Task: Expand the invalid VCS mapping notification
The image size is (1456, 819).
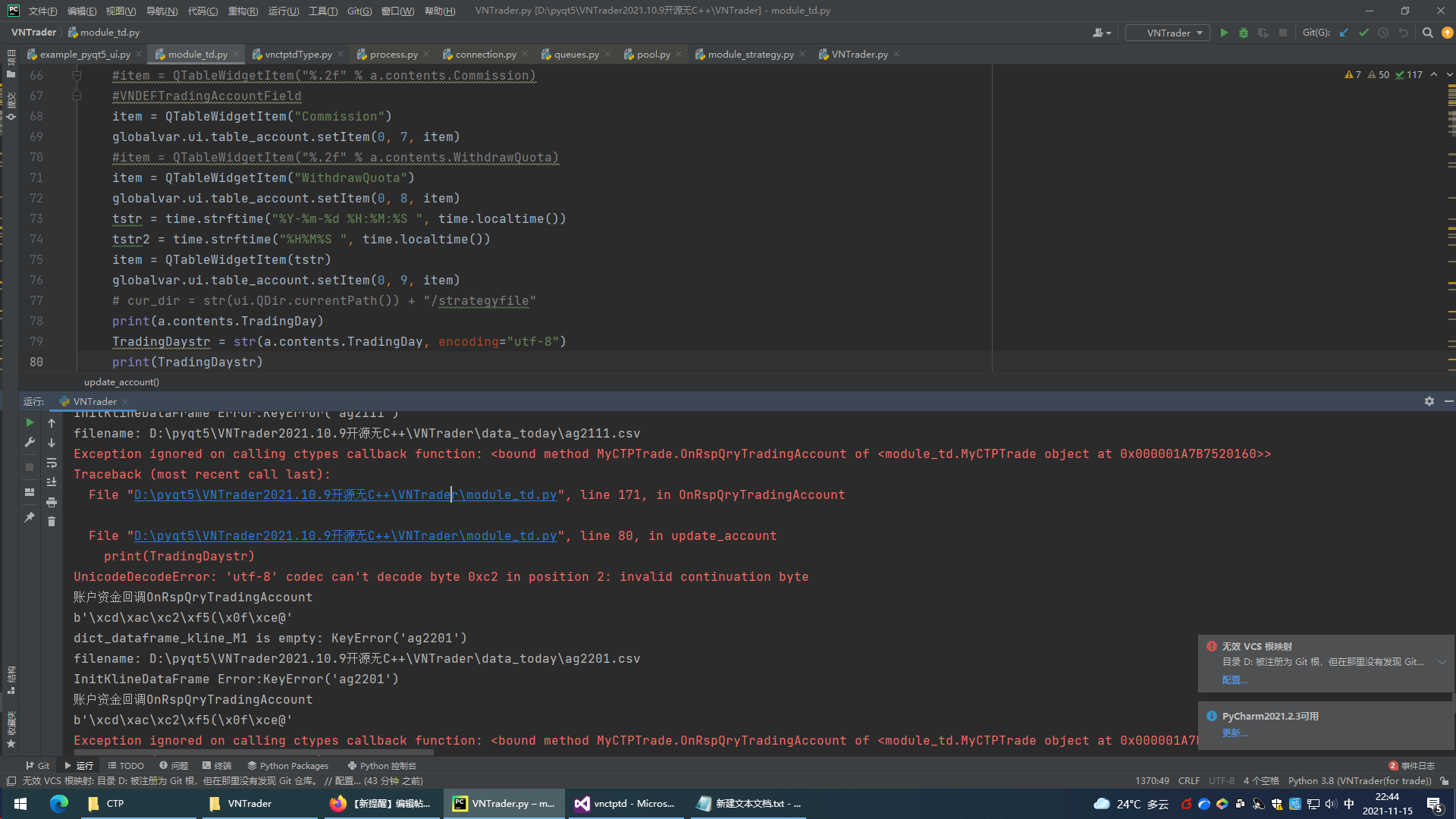Action: tap(1442, 662)
